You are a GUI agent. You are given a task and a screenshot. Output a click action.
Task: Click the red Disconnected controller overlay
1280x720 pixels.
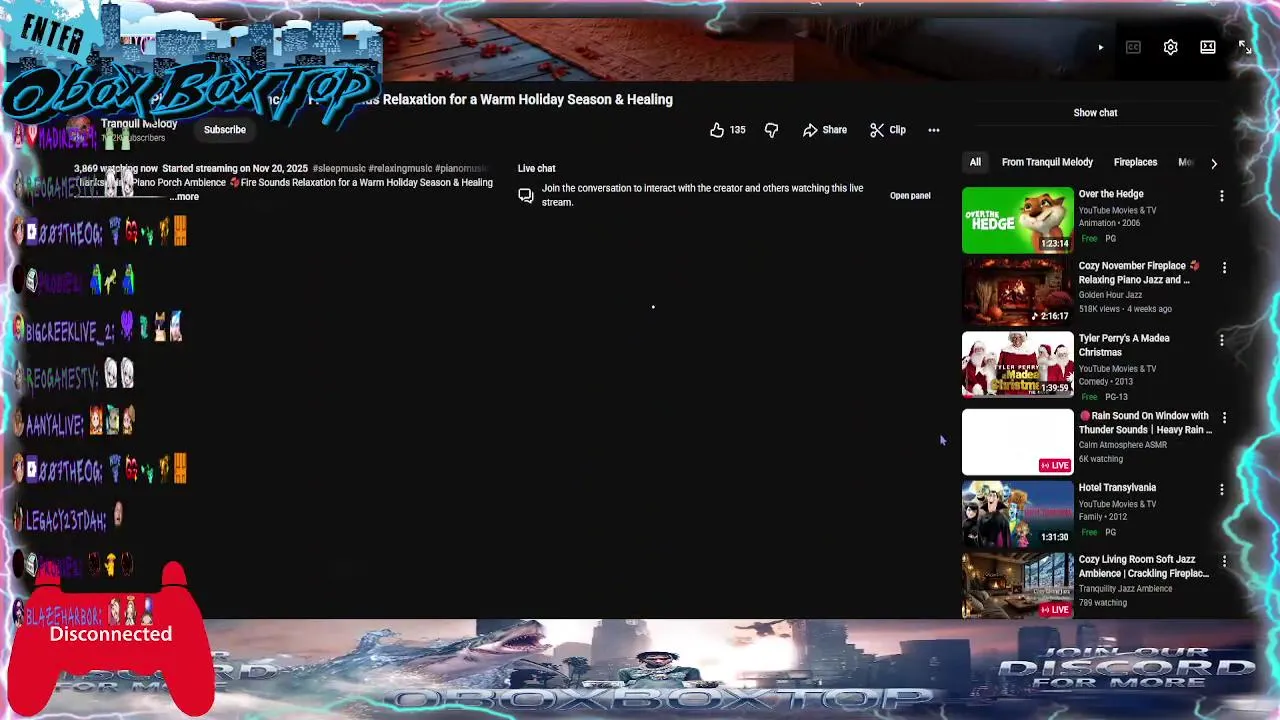click(111, 640)
